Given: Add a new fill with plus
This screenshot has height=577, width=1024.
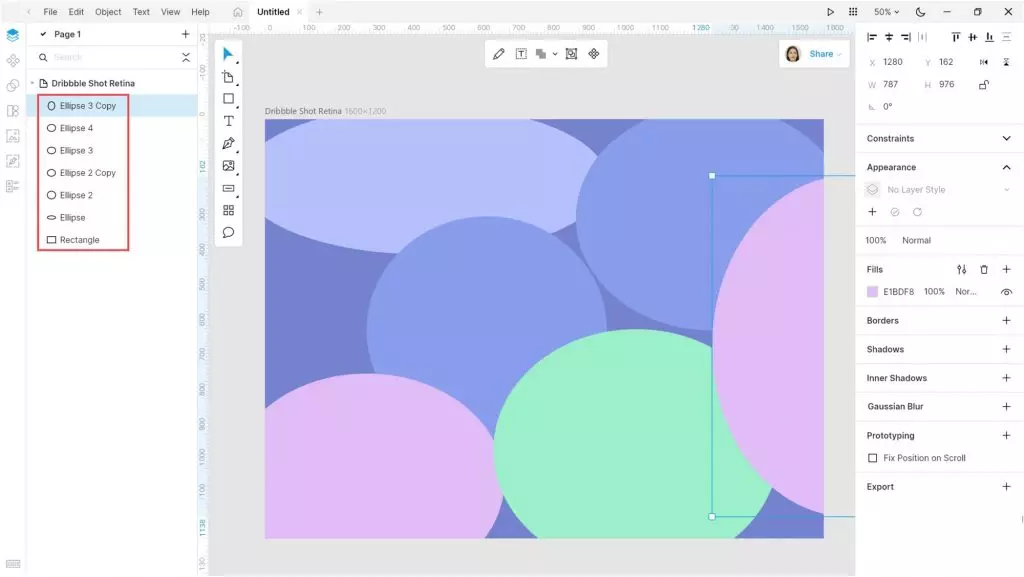Looking at the screenshot, I should click(1006, 270).
